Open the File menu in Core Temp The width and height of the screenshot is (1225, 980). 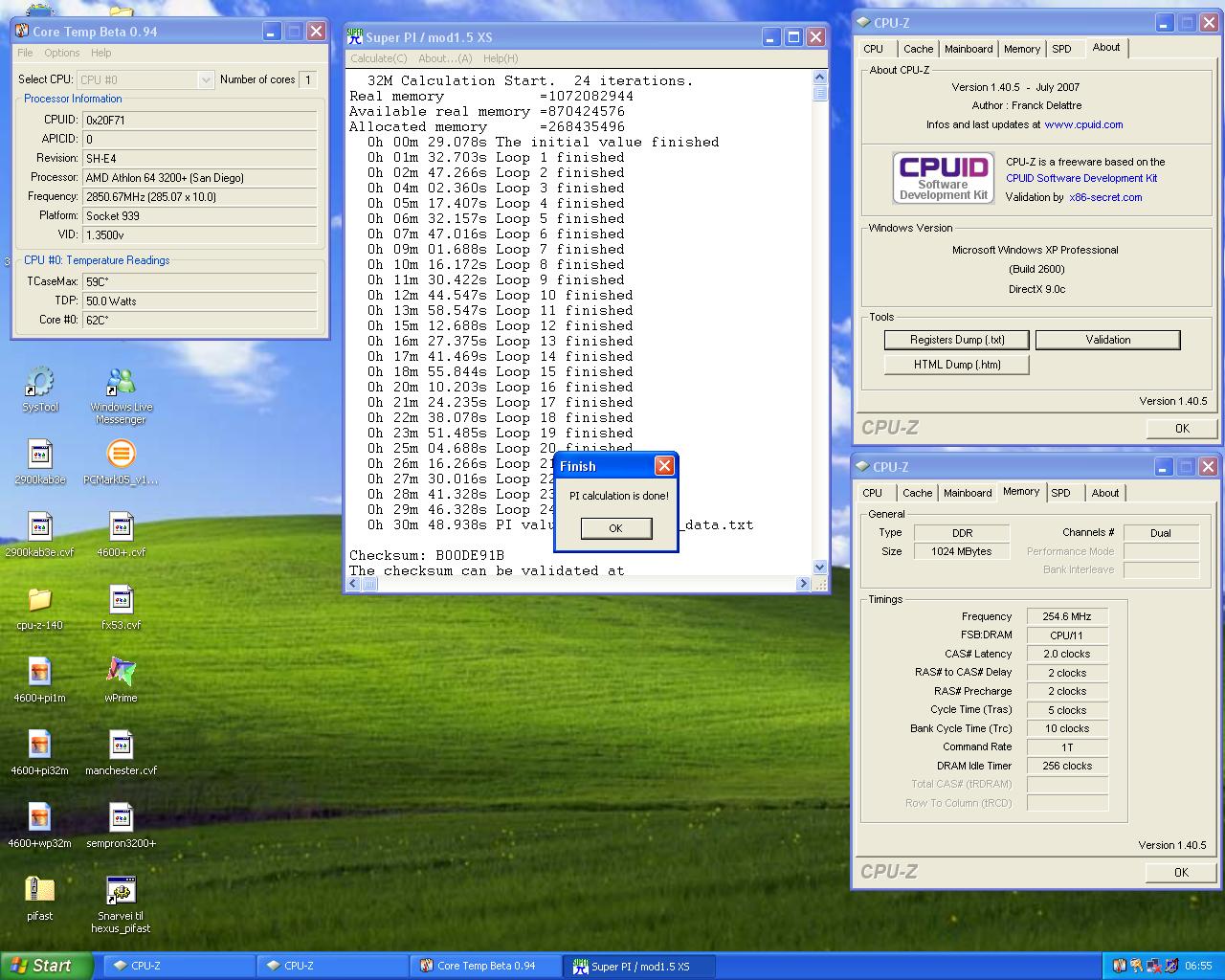(x=25, y=53)
